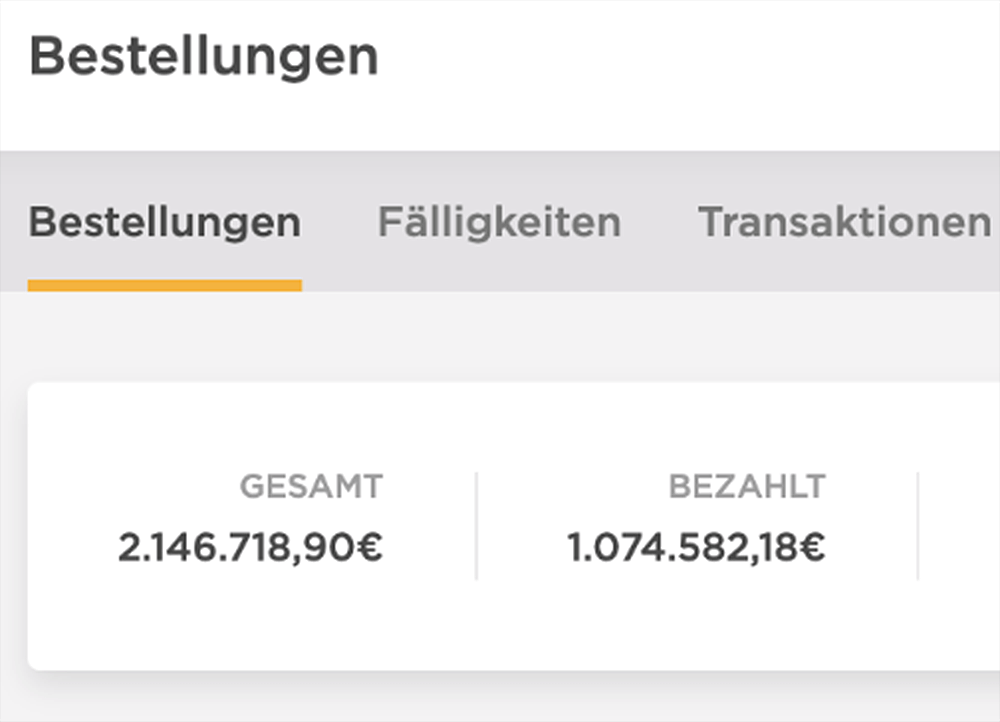Click the Bestellungen page heading
The height and width of the screenshot is (722, 1000).
pos(204,57)
